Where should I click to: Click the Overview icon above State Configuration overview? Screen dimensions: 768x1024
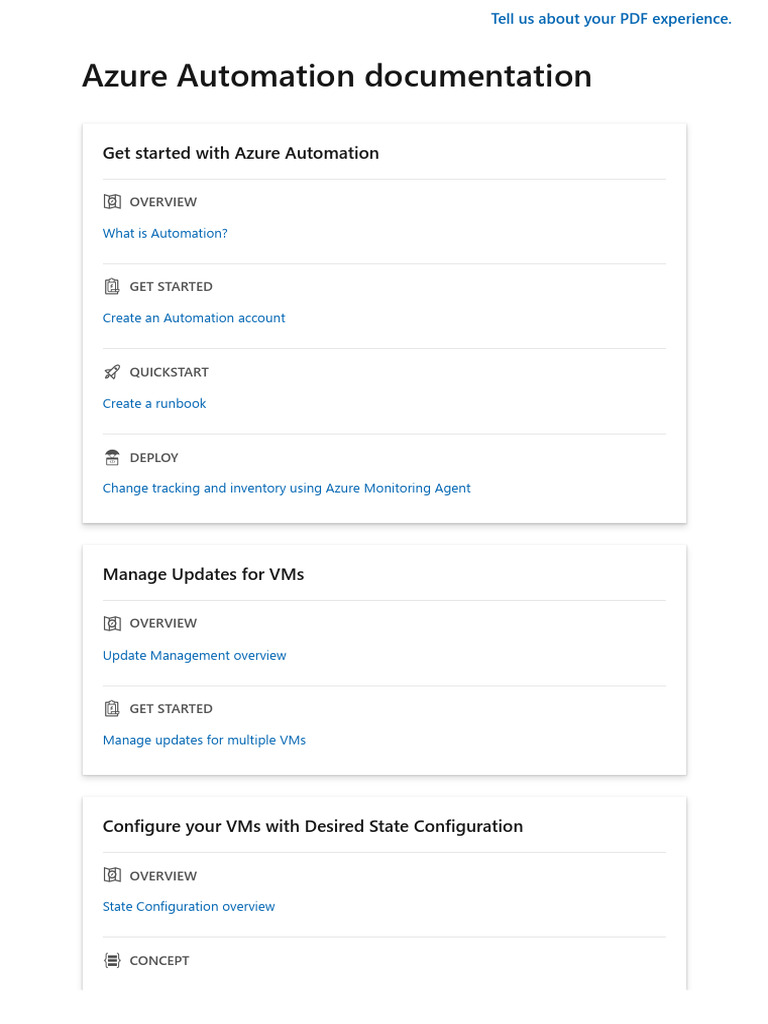point(112,876)
